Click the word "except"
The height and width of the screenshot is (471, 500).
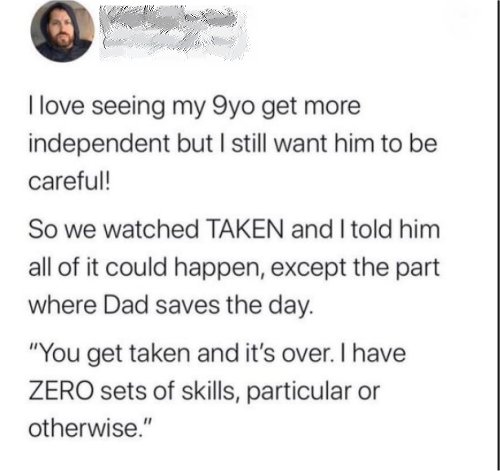tap(308, 269)
